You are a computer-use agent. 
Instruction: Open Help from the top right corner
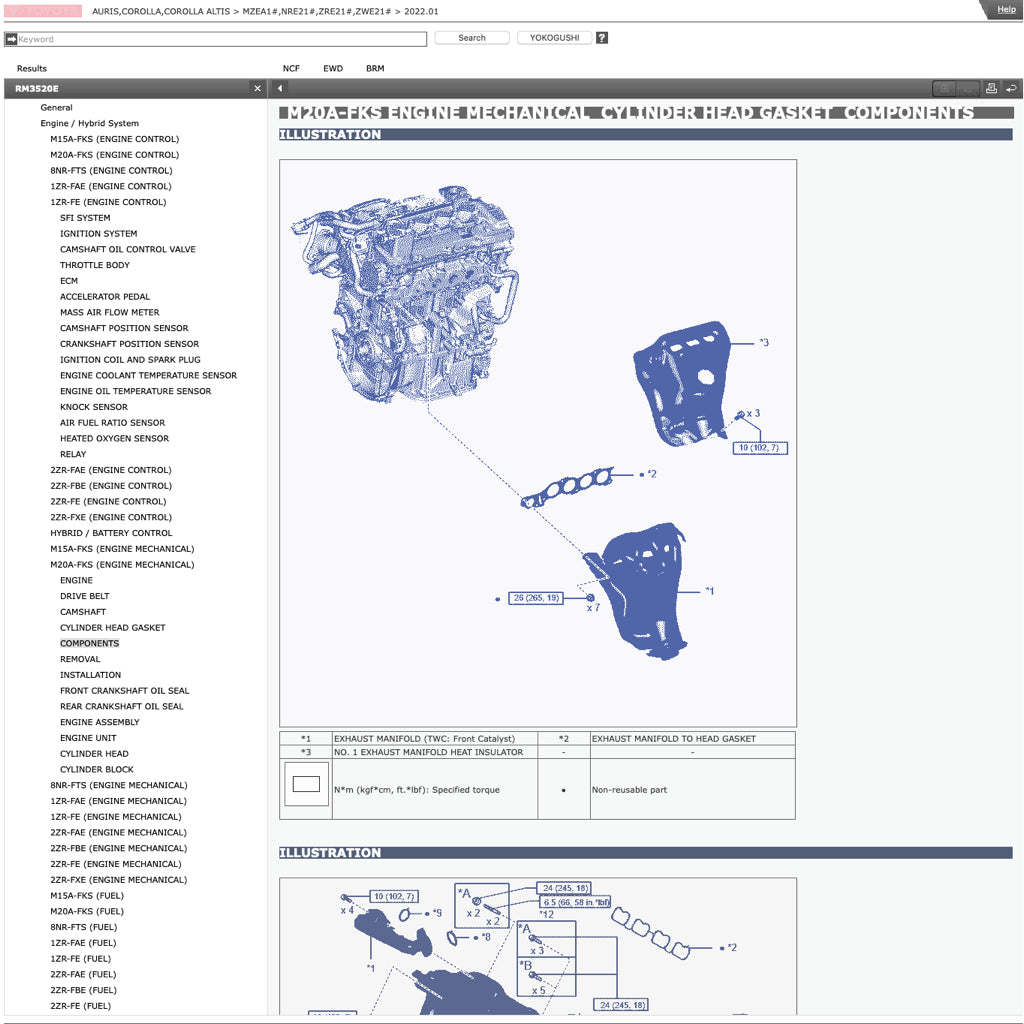tap(1005, 10)
